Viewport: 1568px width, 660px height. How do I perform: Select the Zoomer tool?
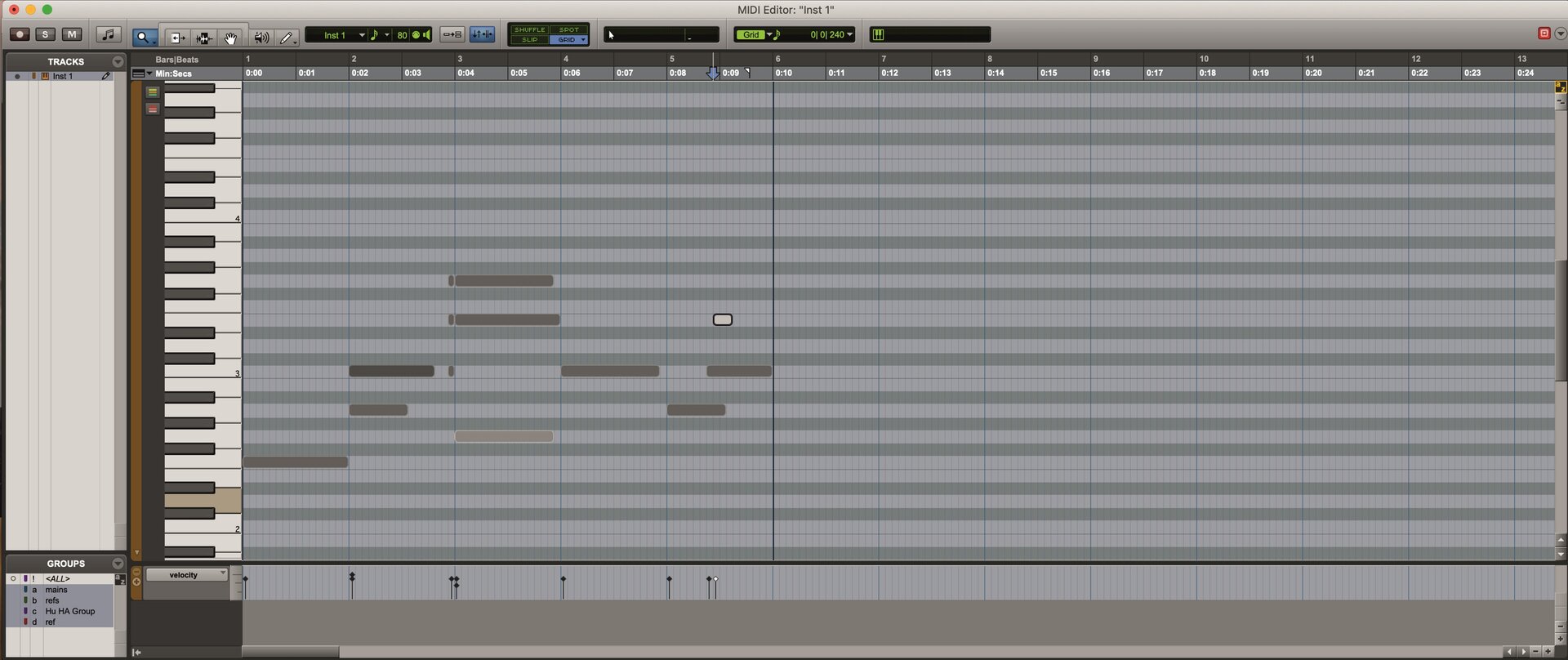(144, 37)
